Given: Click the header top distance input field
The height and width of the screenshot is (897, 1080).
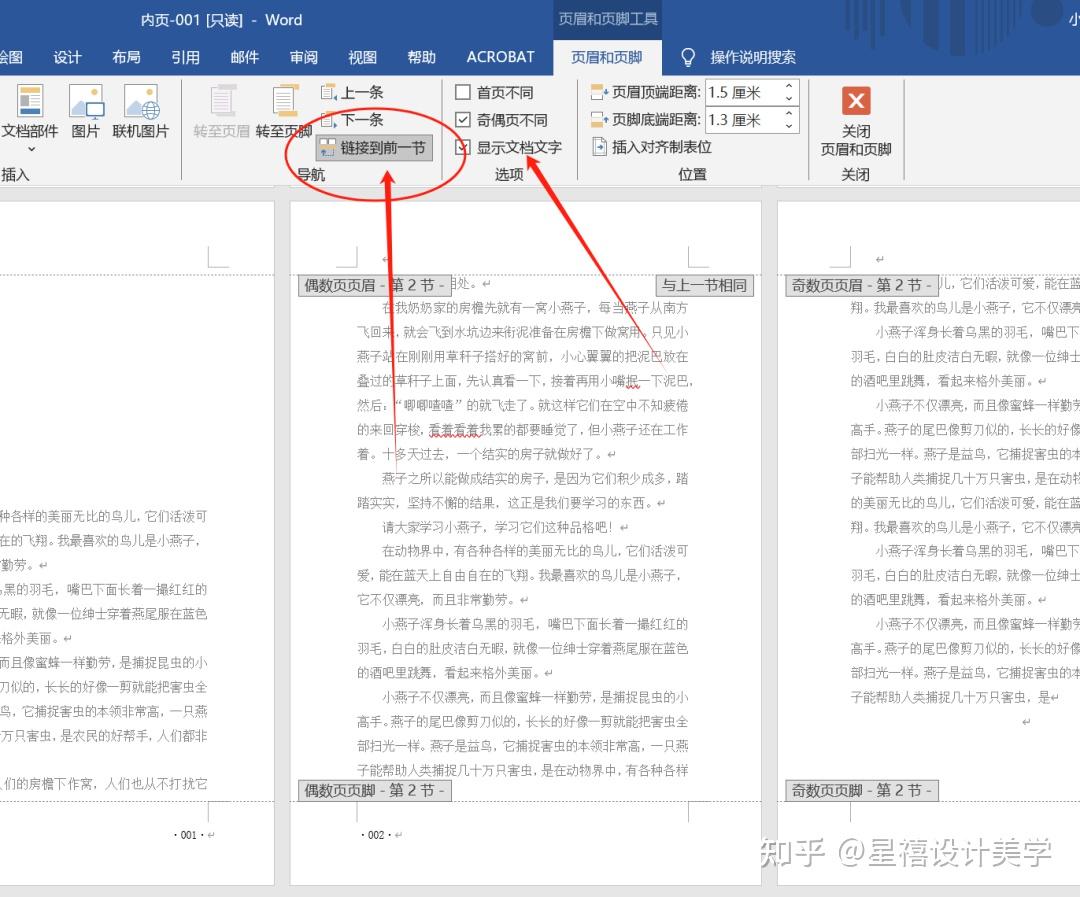Looking at the screenshot, I should coord(742,93).
